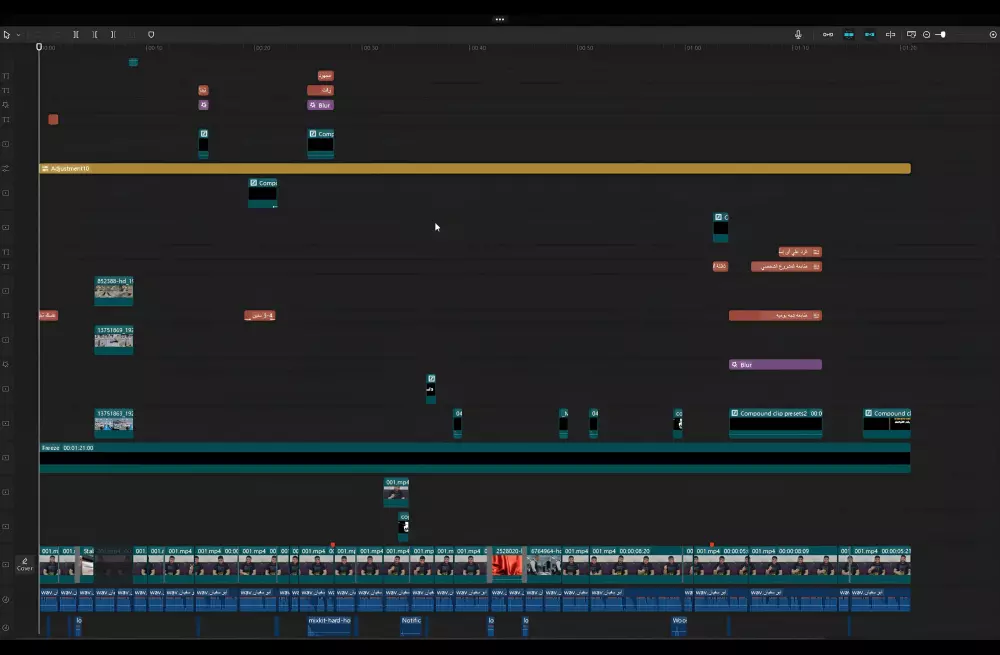Image resolution: width=1000 pixels, height=655 pixels.
Task: Click the Delete right trim tool
Action: [113, 34]
